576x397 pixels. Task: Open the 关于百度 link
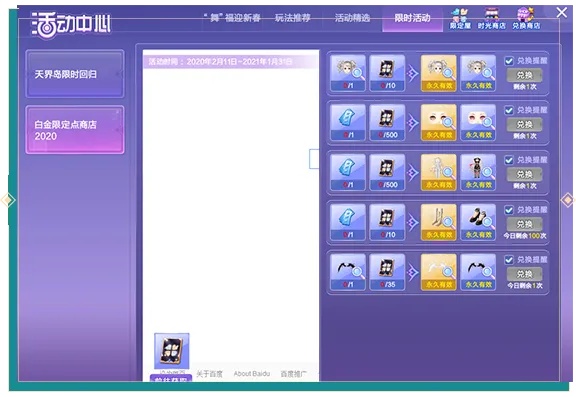pyautogui.click(x=209, y=374)
